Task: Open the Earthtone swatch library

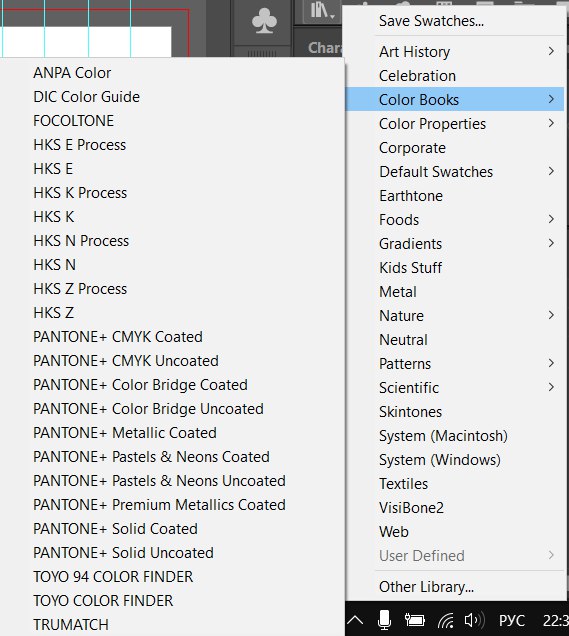Action: coord(455,196)
